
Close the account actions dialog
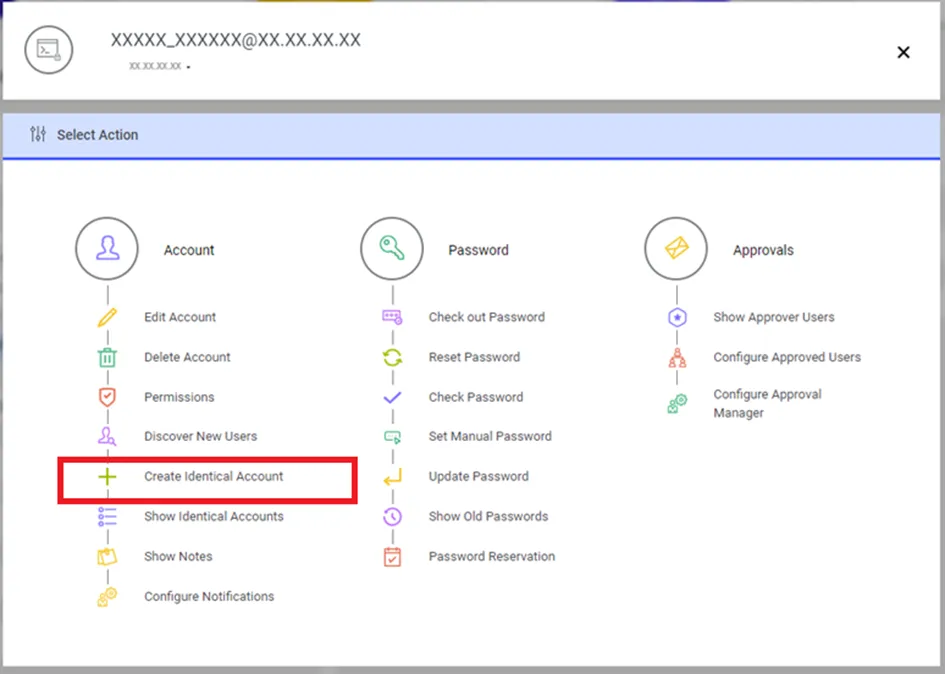[903, 52]
